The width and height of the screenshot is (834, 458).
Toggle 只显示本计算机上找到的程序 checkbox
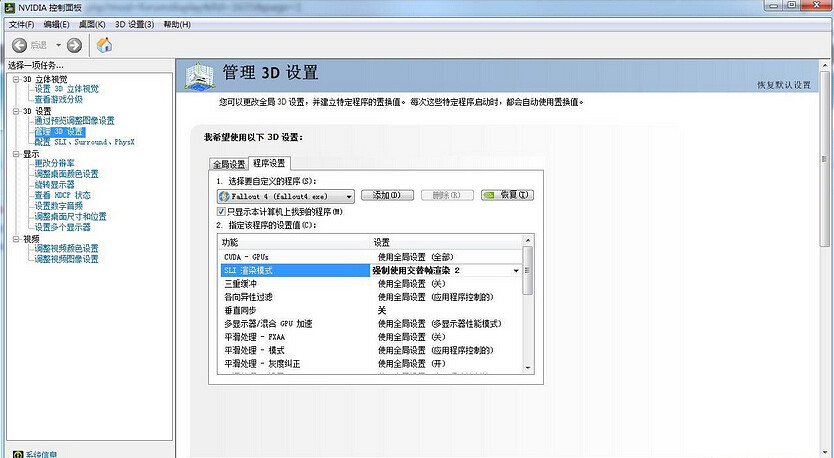click(221, 212)
